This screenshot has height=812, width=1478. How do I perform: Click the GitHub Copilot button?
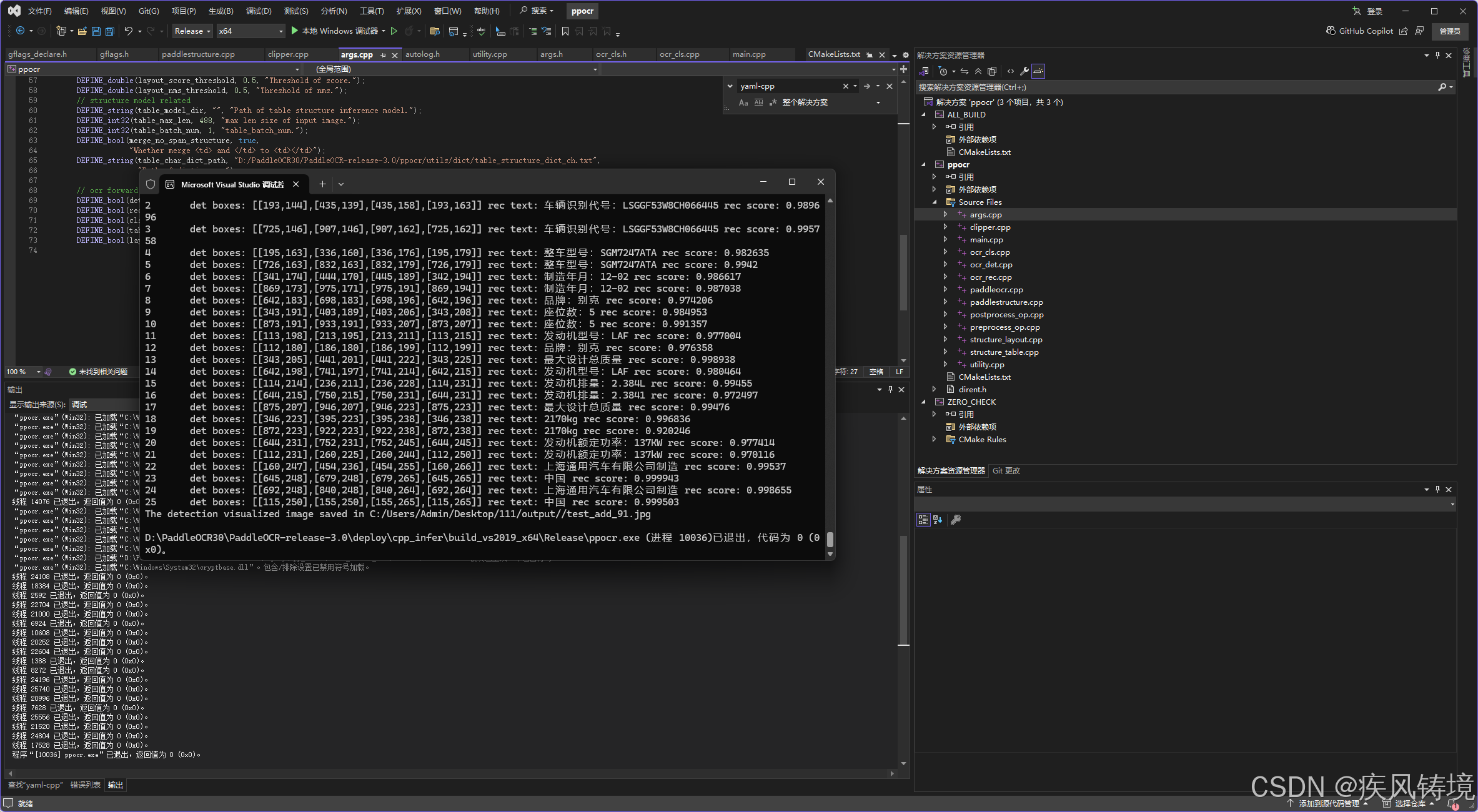pyautogui.click(x=1360, y=31)
